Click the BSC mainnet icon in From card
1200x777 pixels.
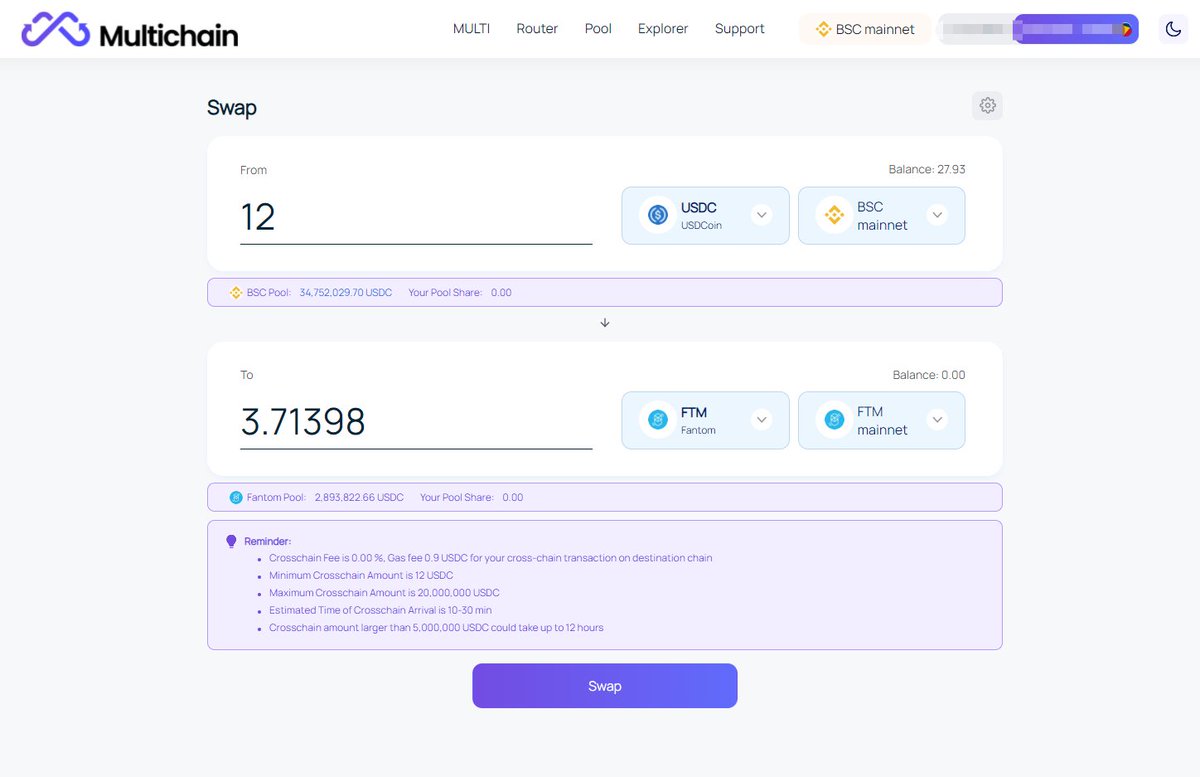833,214
